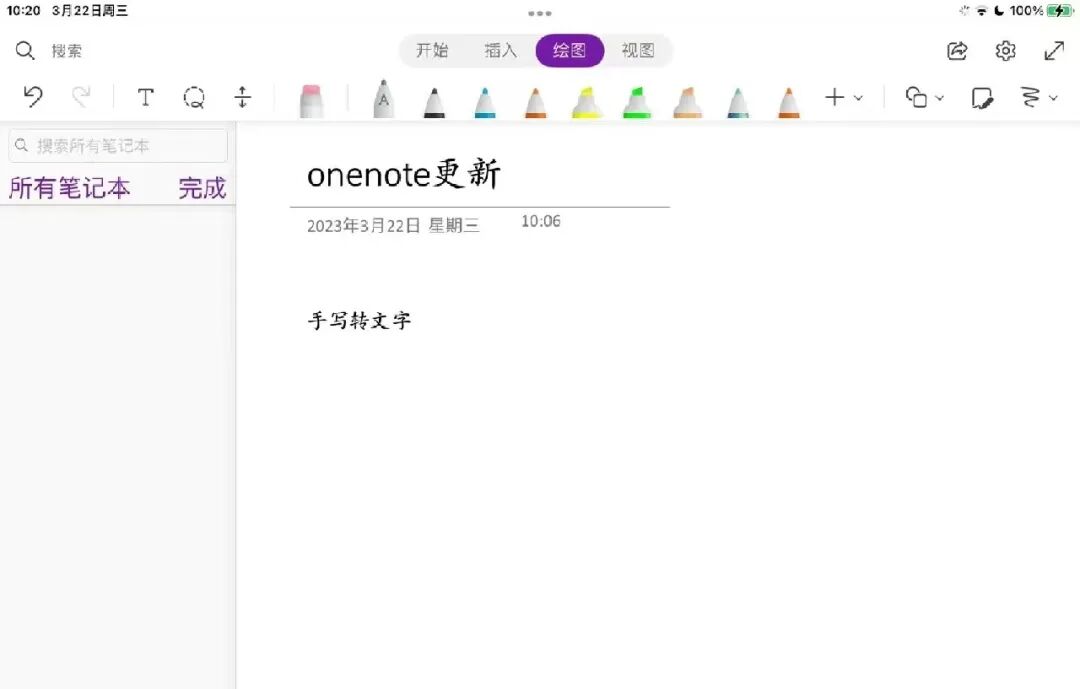The height and width of the screenshot is (689, 1080).
Task: Open the drawing mode stylus options
Action: (1030, 97)
